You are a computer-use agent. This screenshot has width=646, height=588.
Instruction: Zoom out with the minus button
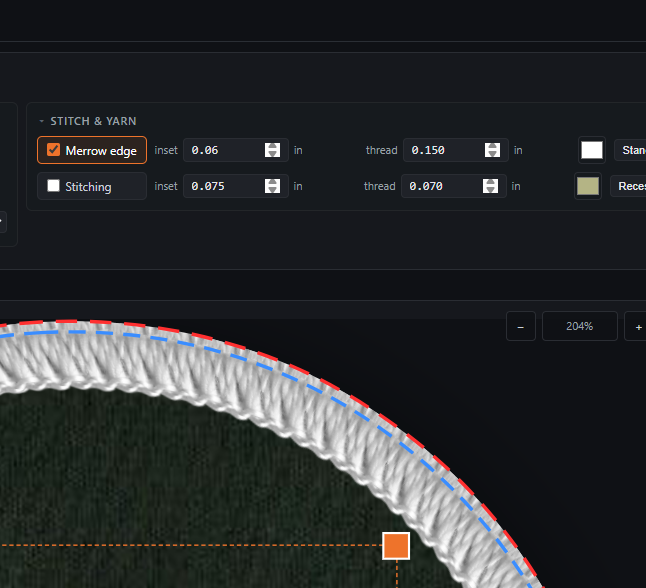pos(521,326)
